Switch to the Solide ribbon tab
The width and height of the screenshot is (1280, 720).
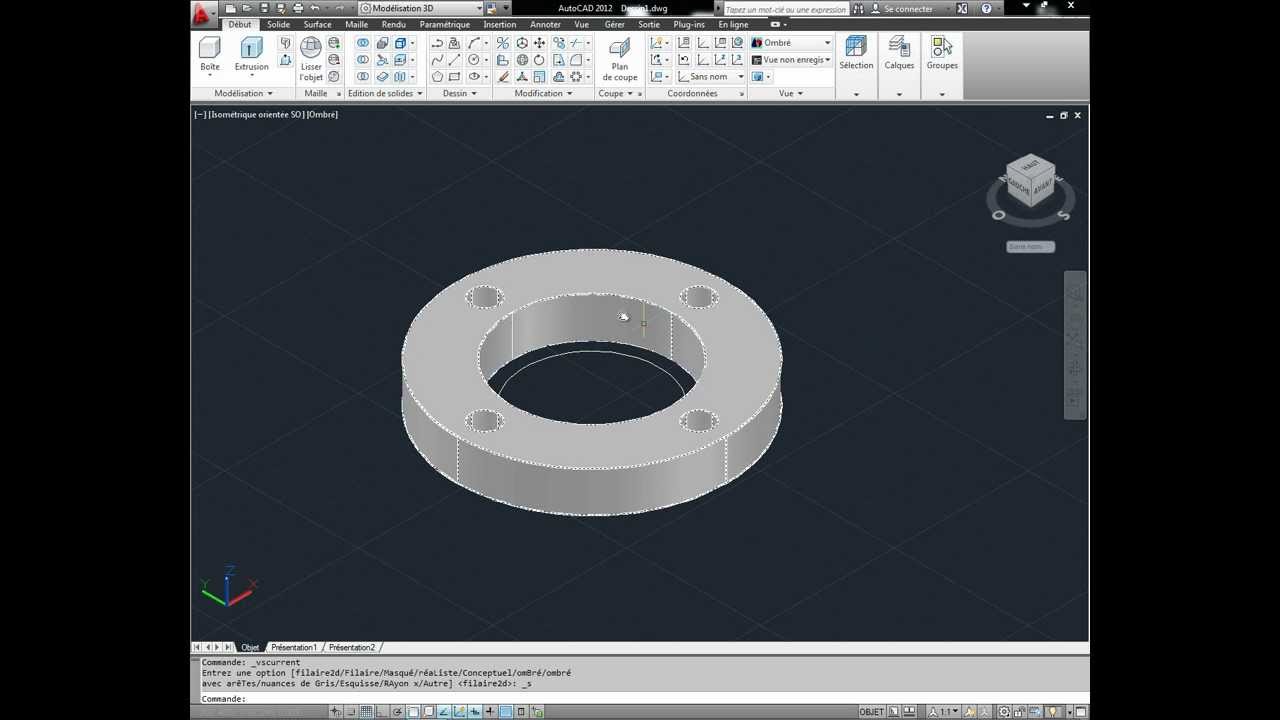click(278, 25)
